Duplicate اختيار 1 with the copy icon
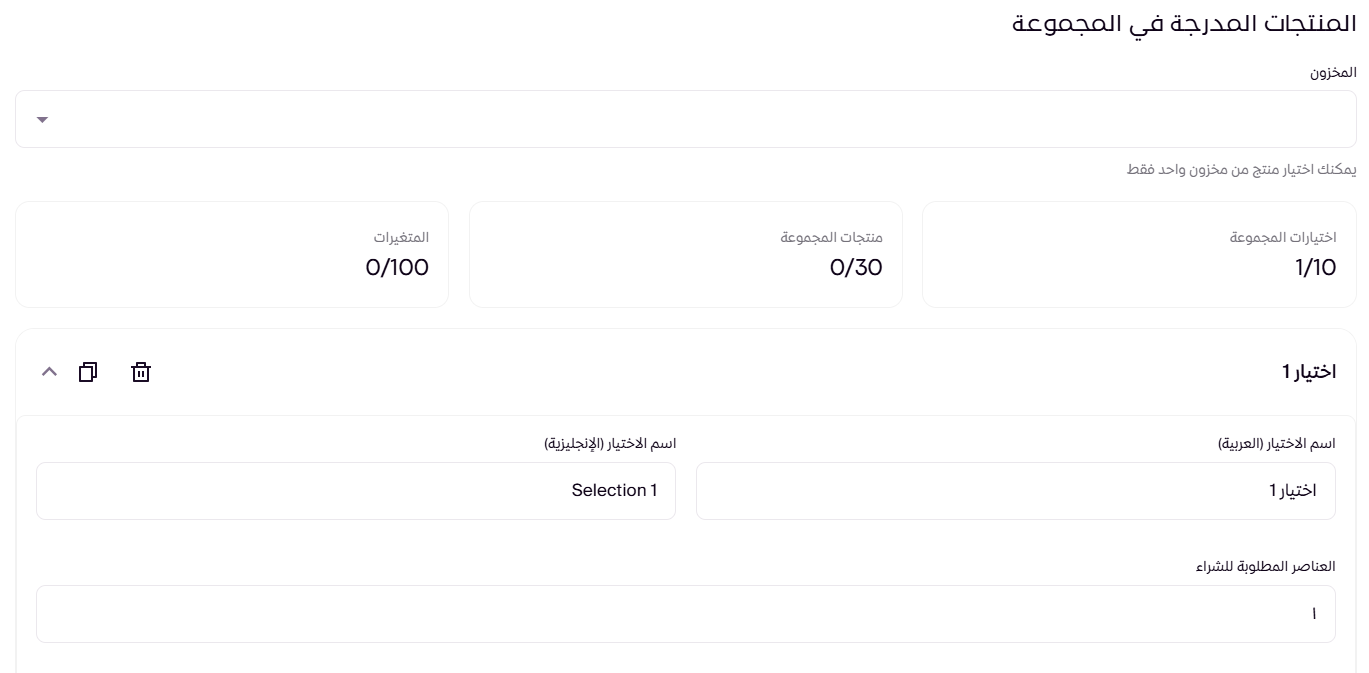Image resolution: width=1369 pixels, height=673 pixels. click(88, 371)
